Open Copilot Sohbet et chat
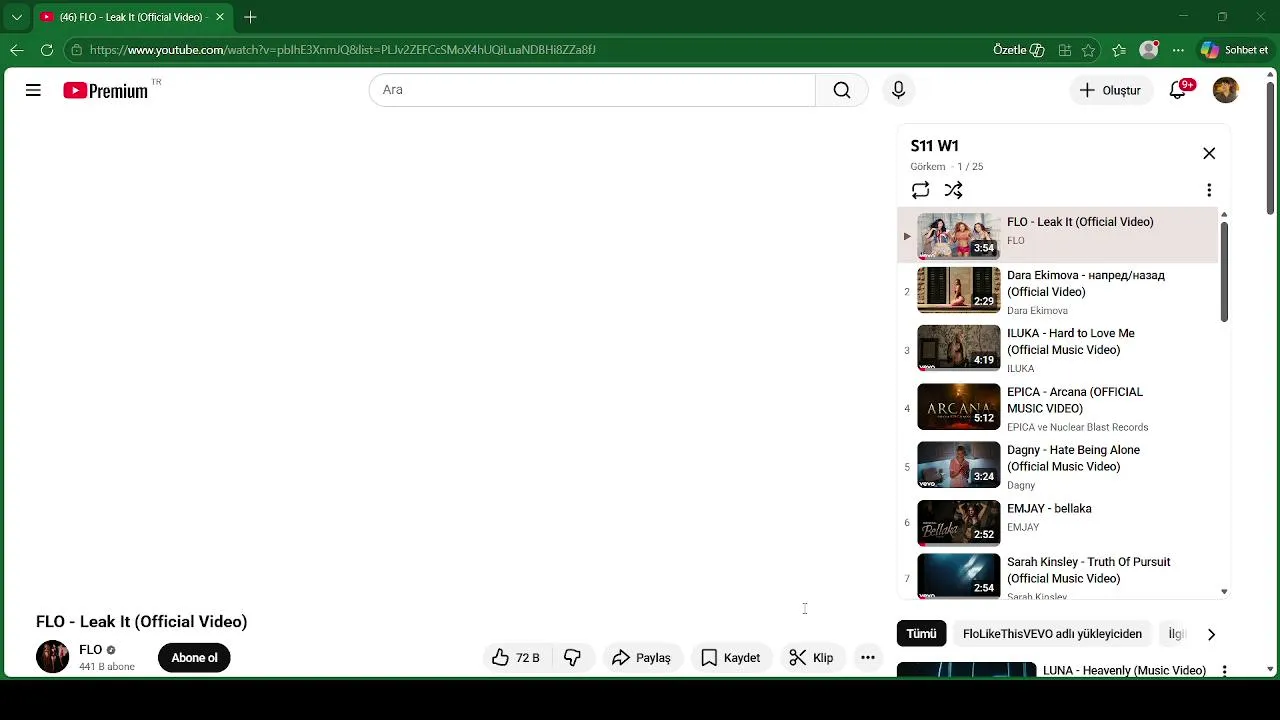Viewport: 1280px width, 720px height. tap(1235, 50)
